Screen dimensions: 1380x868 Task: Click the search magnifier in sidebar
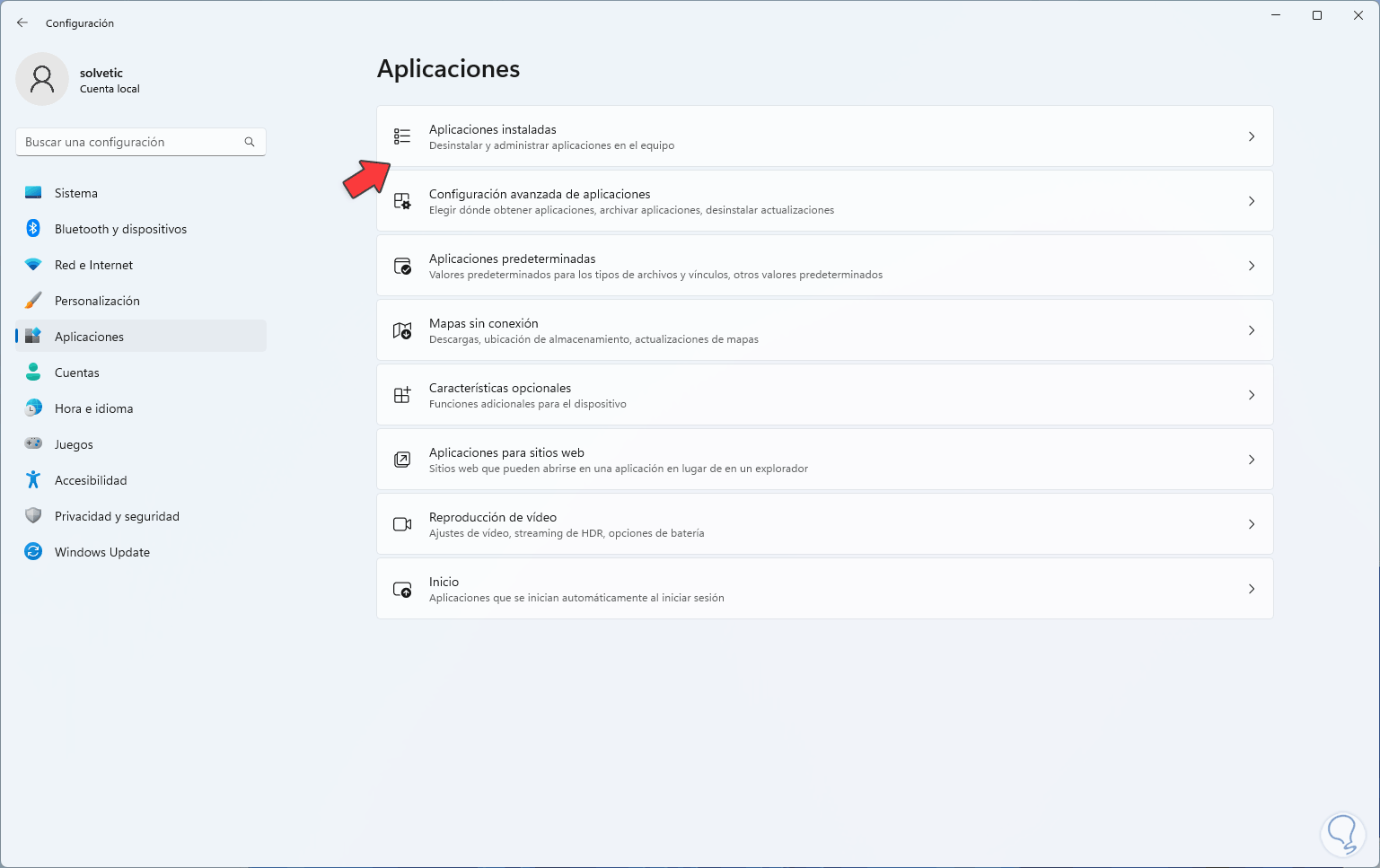[x=249, y=142]
